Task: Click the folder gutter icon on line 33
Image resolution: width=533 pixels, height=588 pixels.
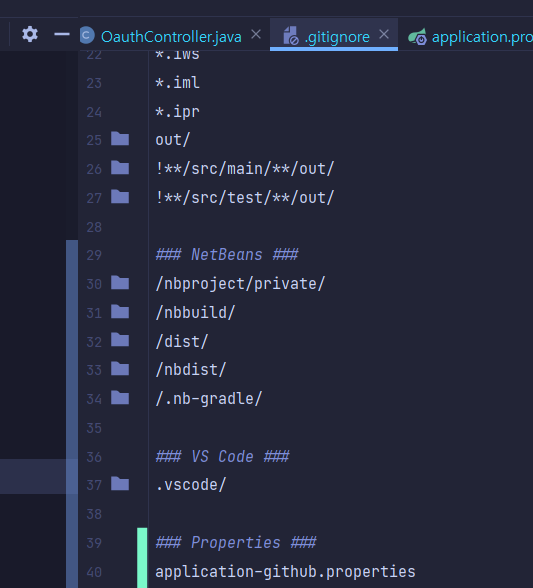Action: point(120,369)
